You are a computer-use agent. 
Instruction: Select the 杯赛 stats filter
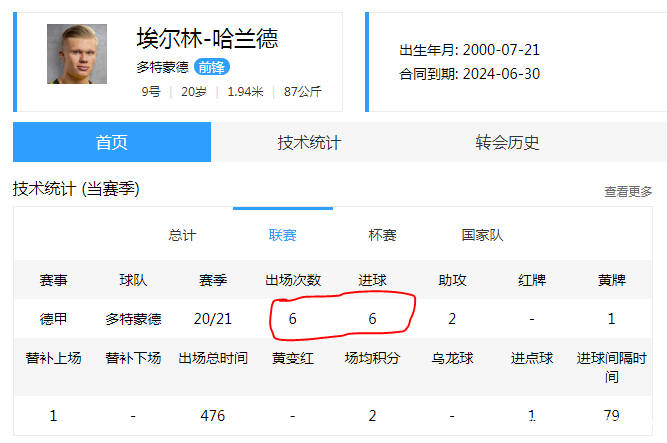pos(382,235)
